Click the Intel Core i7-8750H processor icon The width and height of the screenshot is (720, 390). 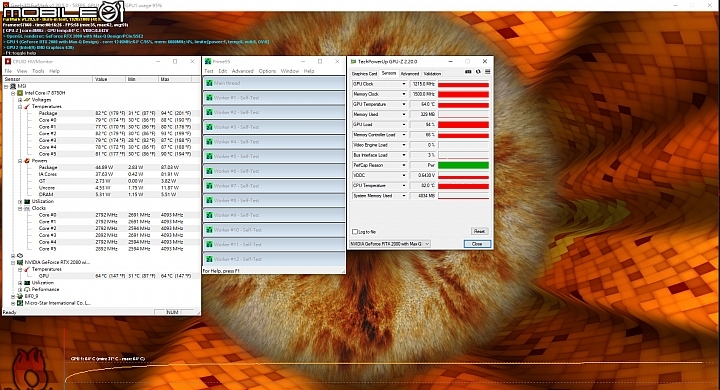20,93
